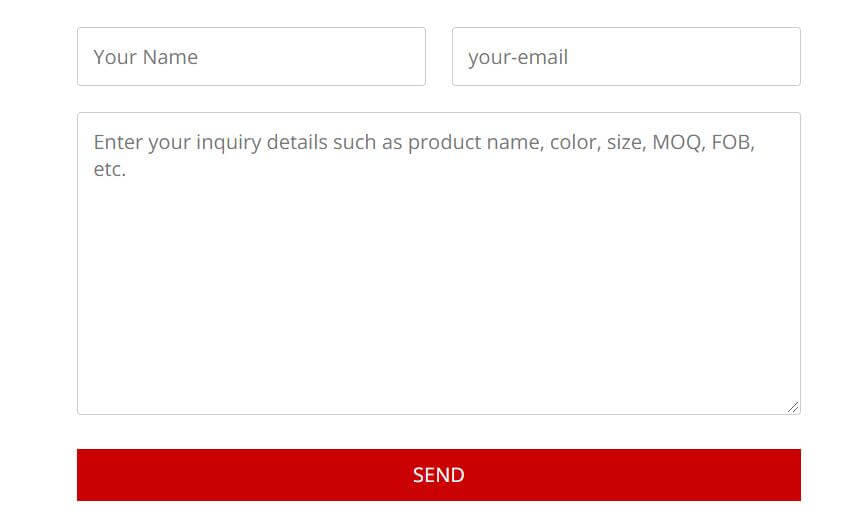Select the "Your Name" placeholder text box
The image size is (850, 517).
(x=251, y=56)
